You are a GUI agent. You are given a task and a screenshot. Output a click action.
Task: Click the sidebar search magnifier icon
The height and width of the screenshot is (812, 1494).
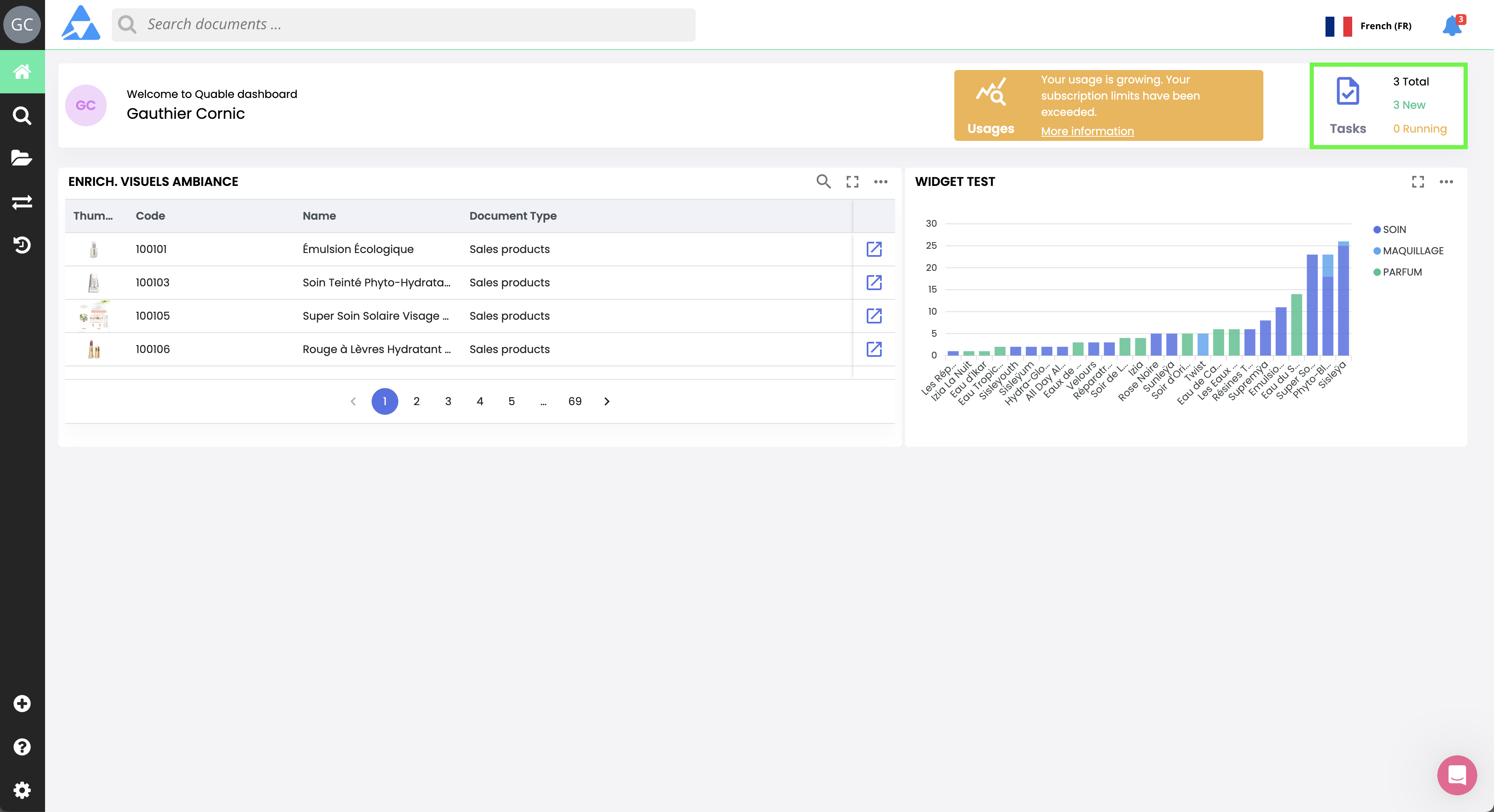pos(22,115)
